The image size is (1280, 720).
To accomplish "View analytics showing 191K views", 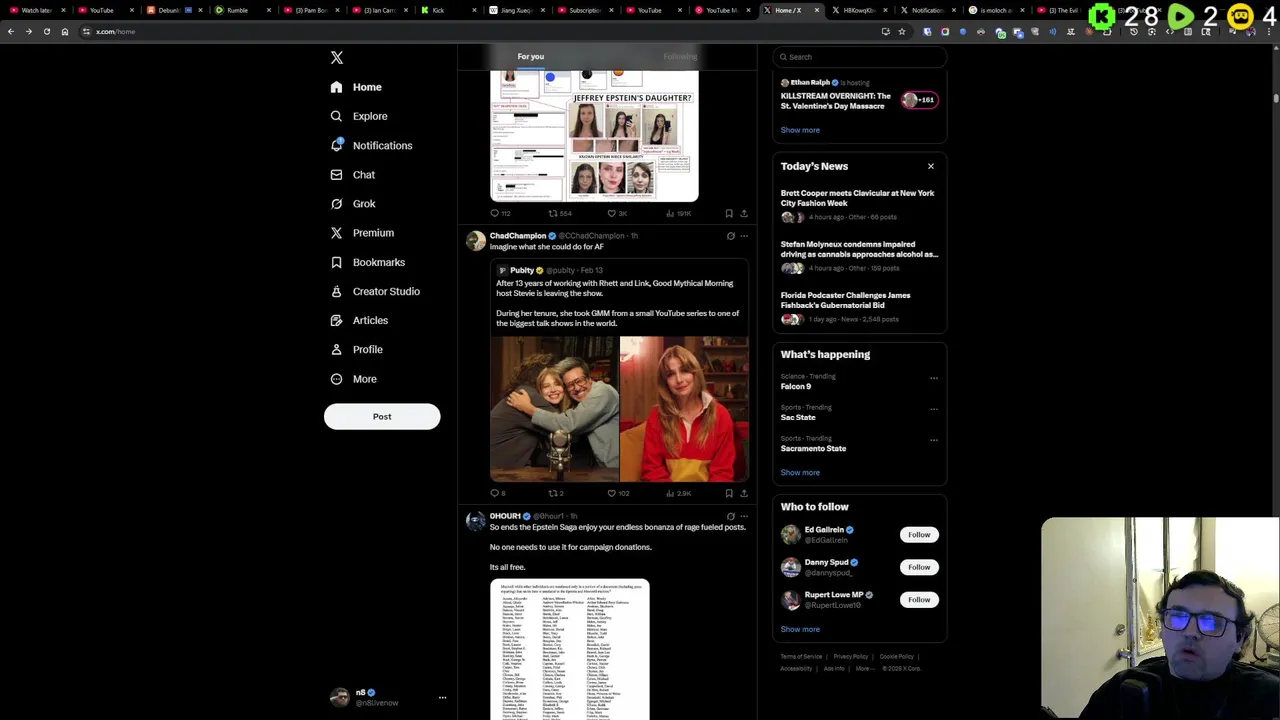I will [x=679, y=213].
